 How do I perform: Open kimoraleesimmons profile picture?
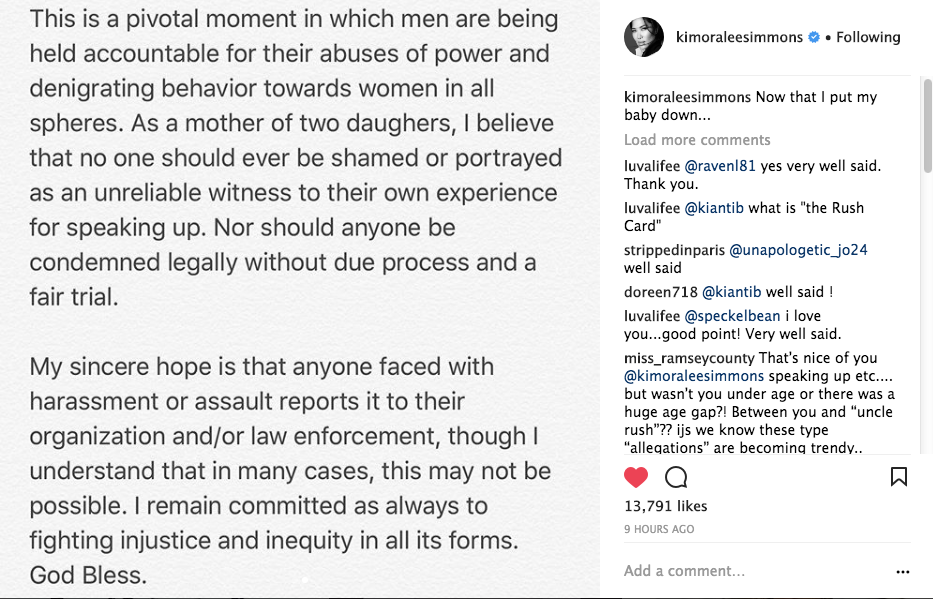click(x=643, y=38)
